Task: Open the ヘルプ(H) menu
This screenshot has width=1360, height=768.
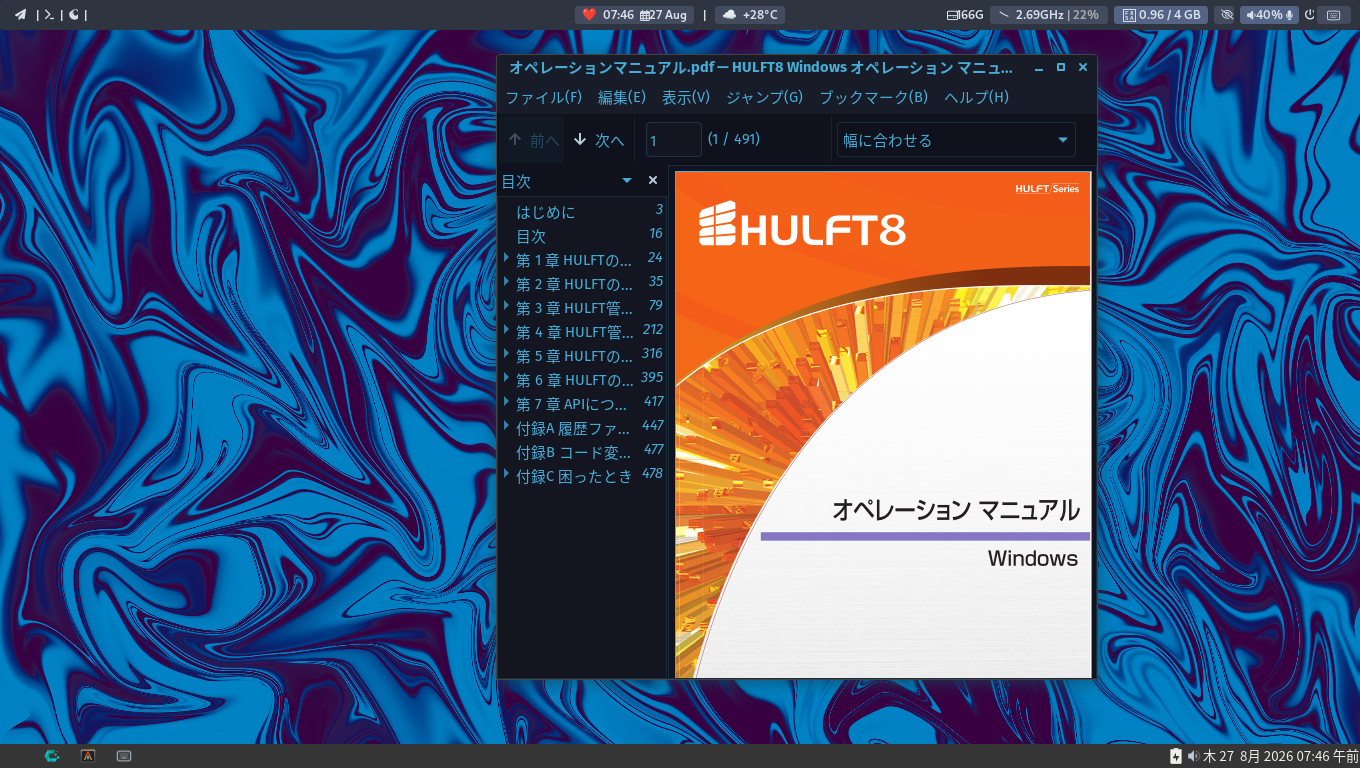Action: [x=977, y=97]
